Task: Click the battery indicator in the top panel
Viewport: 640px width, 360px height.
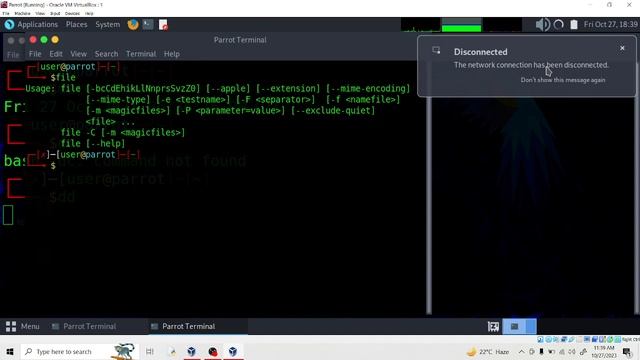Action: (x=574, y=24)
